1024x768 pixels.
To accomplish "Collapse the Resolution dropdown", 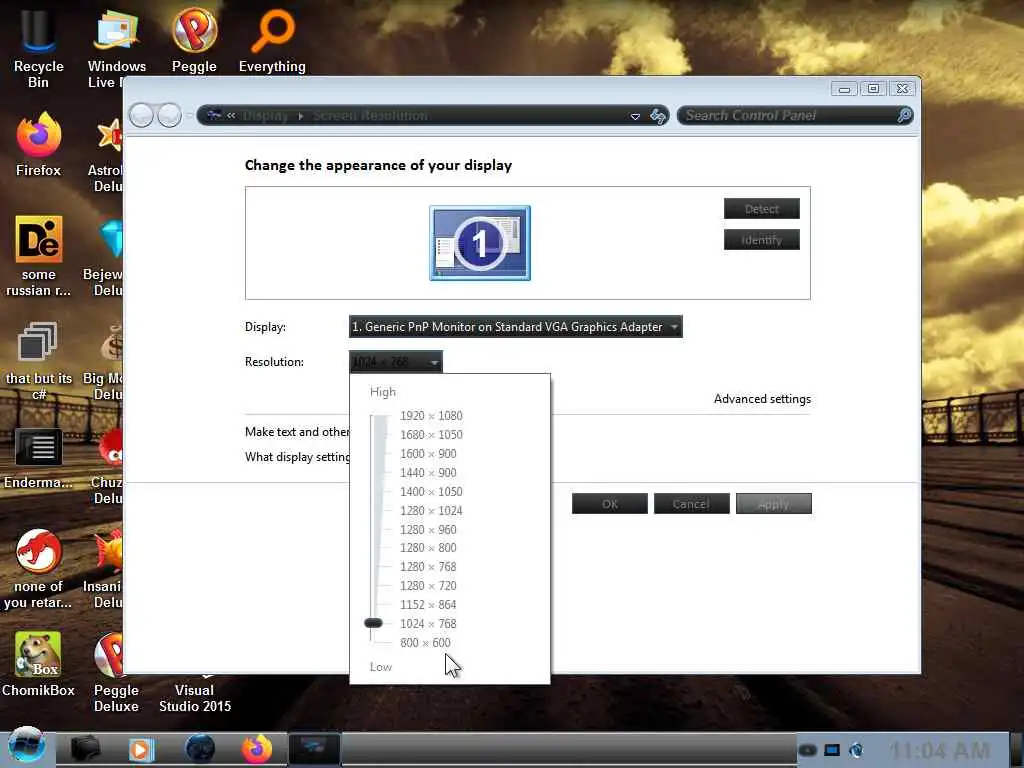I will click(x=396, y=362).
